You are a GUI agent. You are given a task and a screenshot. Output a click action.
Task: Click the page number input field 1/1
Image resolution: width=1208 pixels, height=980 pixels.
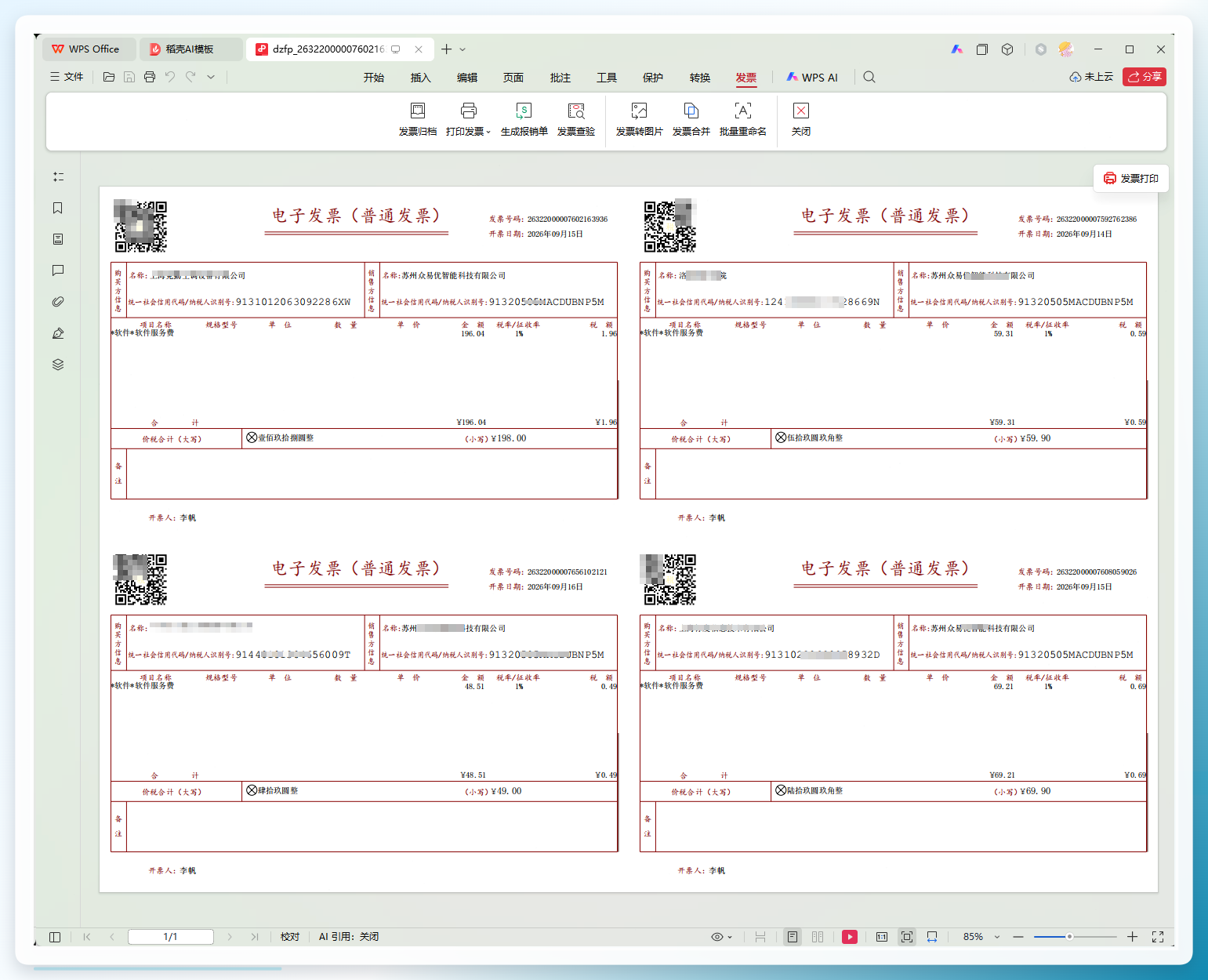pyautogui.click(x=171, y=937)
